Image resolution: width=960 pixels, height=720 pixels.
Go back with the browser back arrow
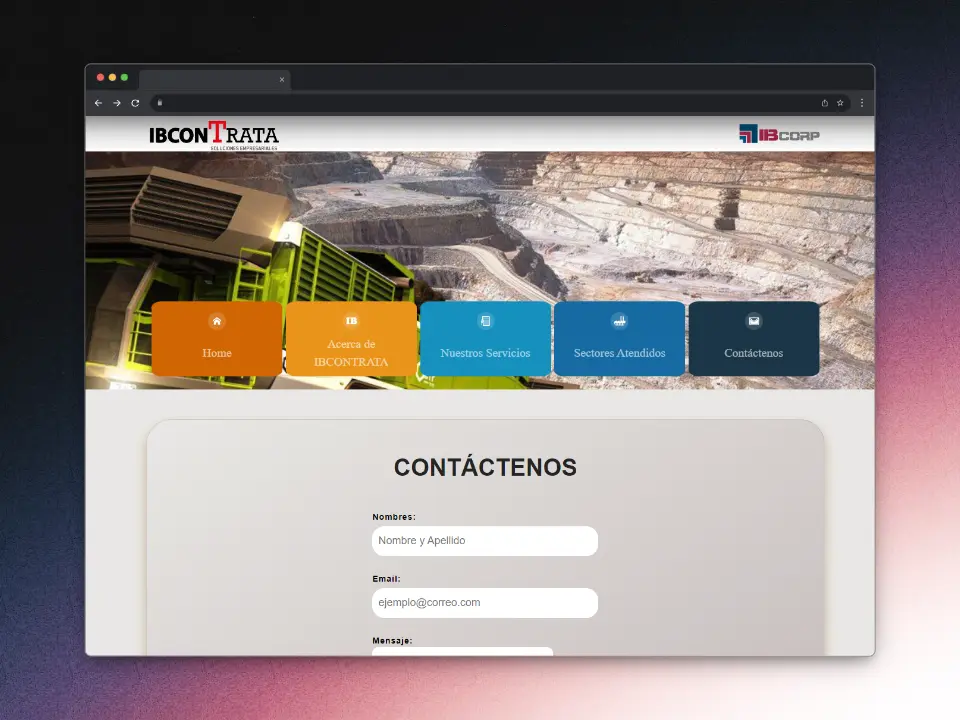coord(99,103)
